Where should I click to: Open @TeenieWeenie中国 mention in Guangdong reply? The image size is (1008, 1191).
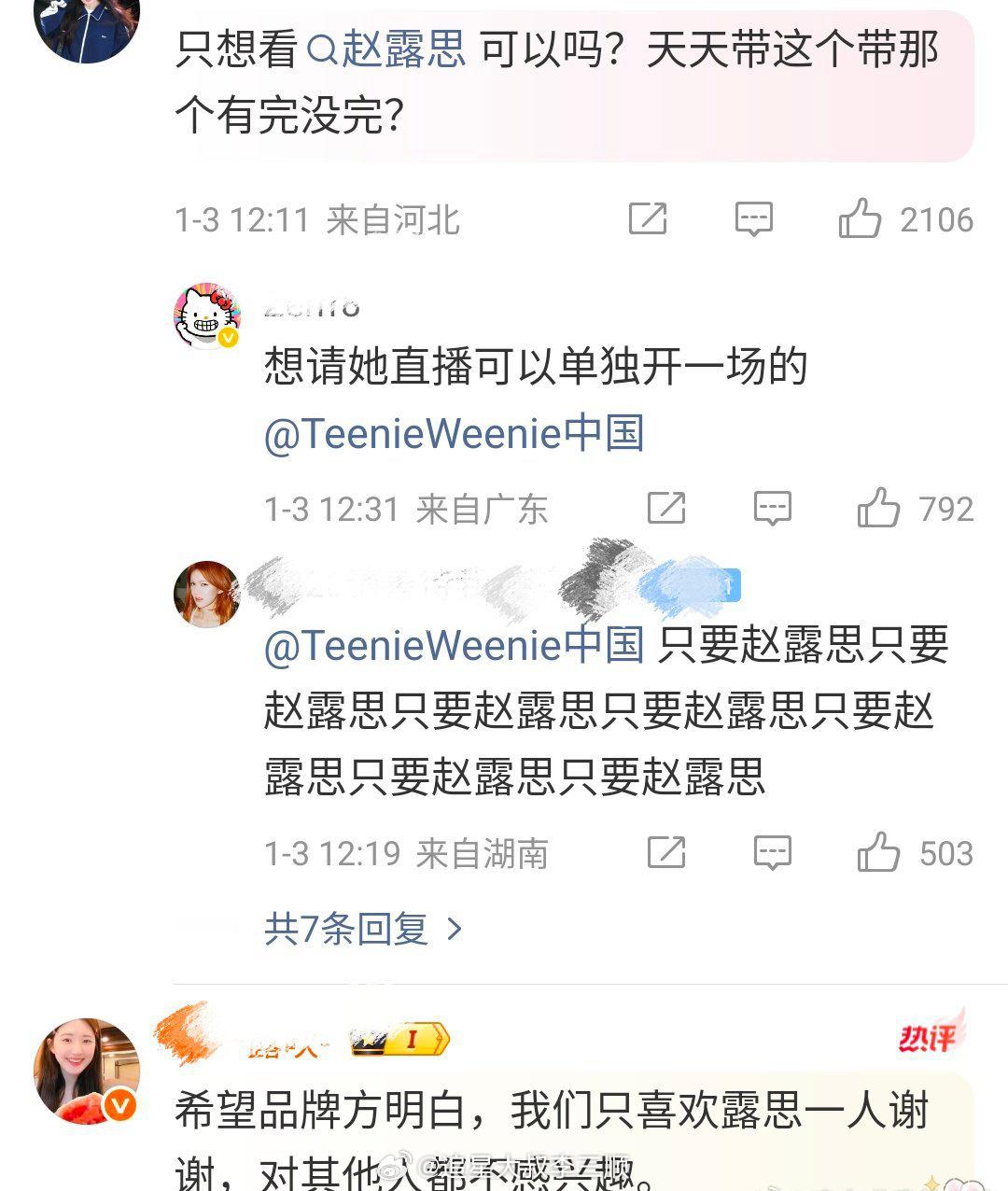(454, 434)
